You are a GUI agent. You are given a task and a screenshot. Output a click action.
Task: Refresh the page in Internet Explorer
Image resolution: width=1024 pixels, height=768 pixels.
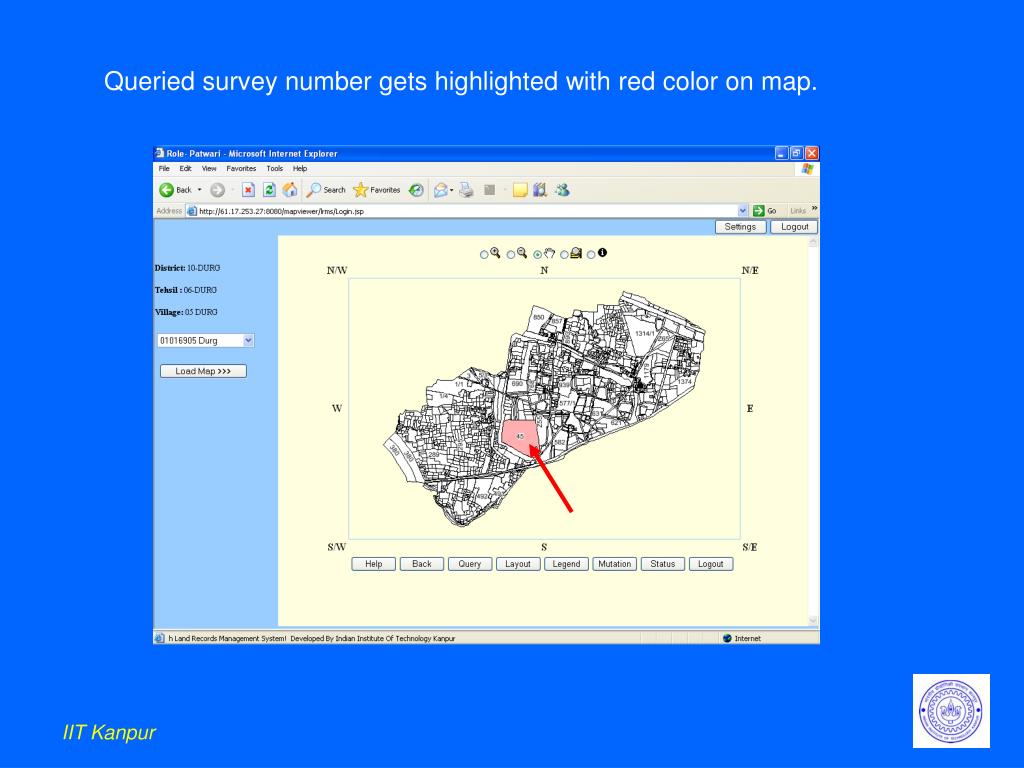(x=270, y=189)
